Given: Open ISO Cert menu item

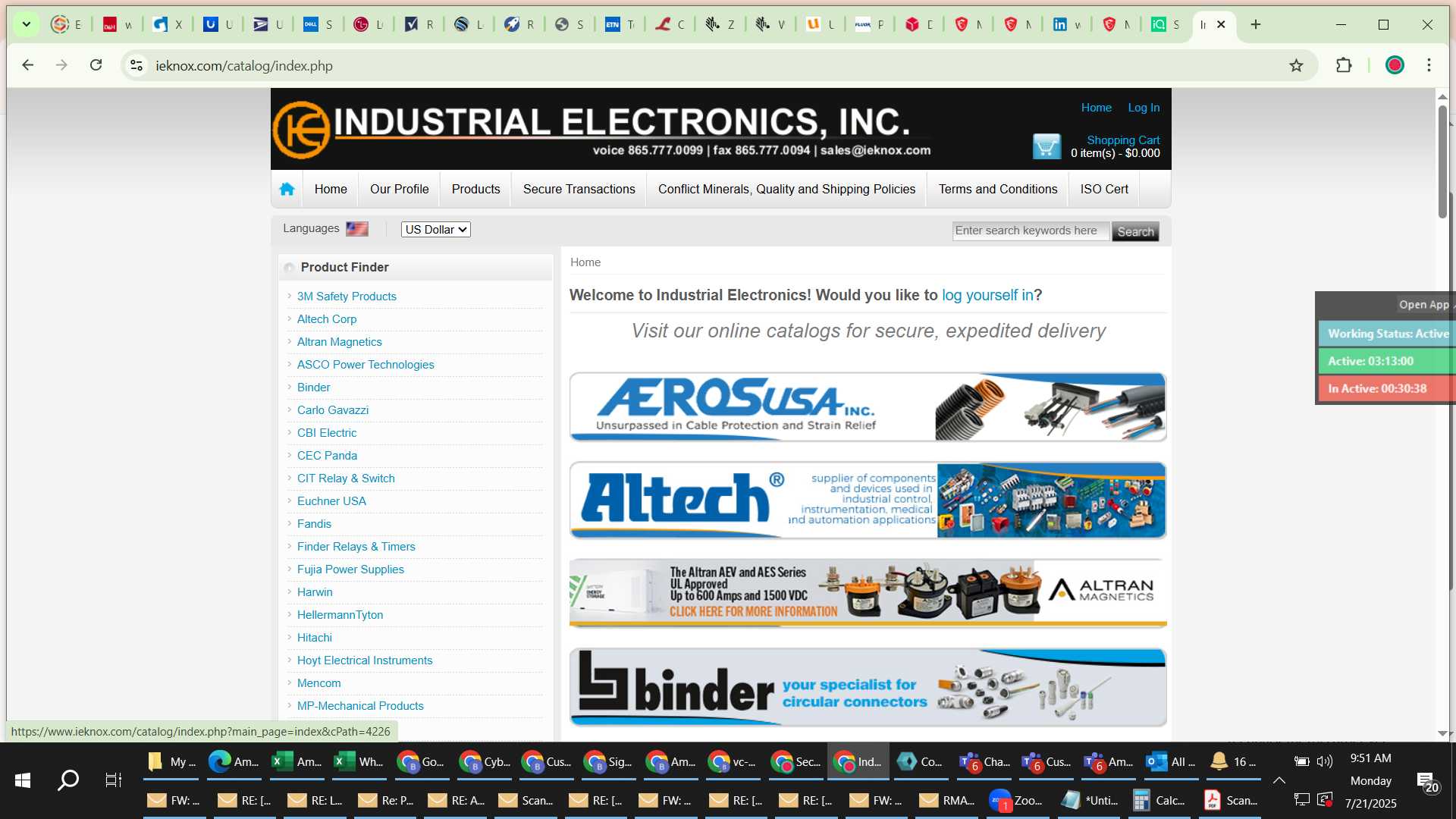Looking at the screenshot, I should coord(1104,189).
